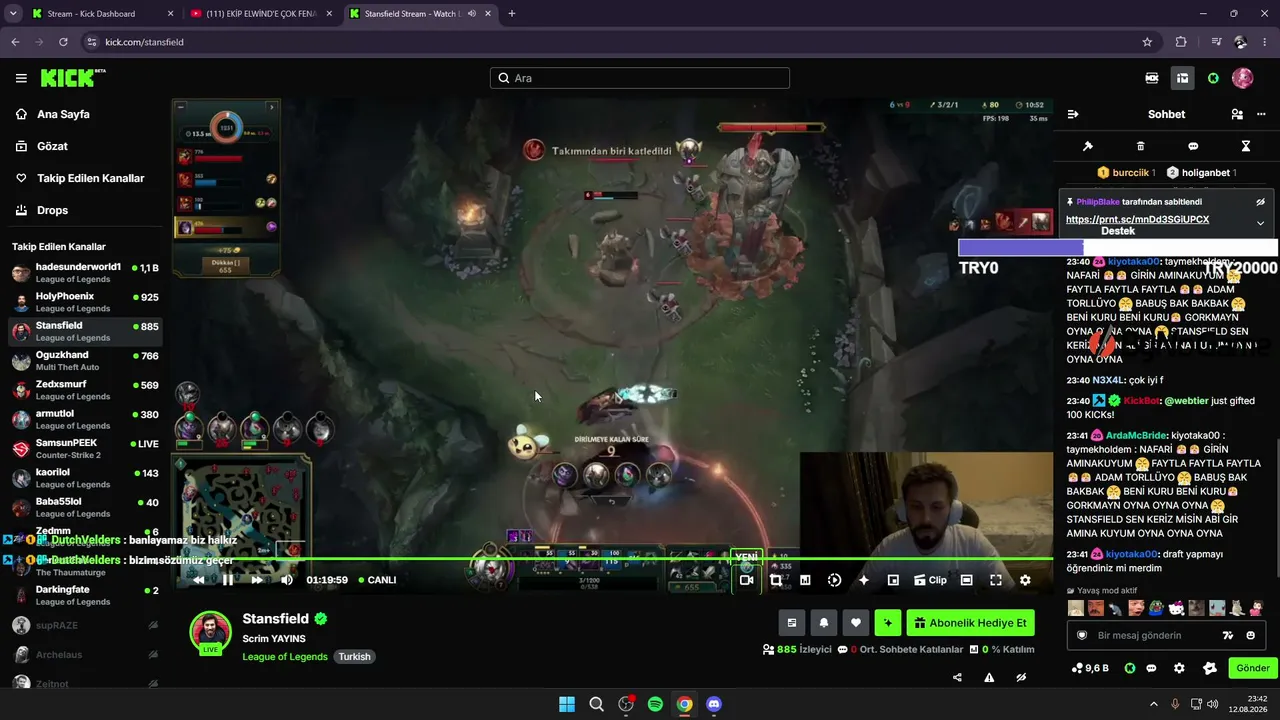Toggle theater mode in the player
Screen dimensions: 1280x720
coord(966,580)
